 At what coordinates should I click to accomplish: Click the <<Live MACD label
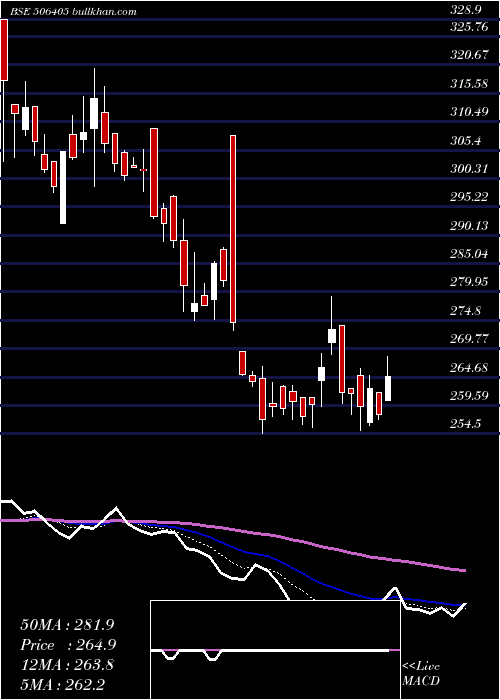[x=421, y=674]
